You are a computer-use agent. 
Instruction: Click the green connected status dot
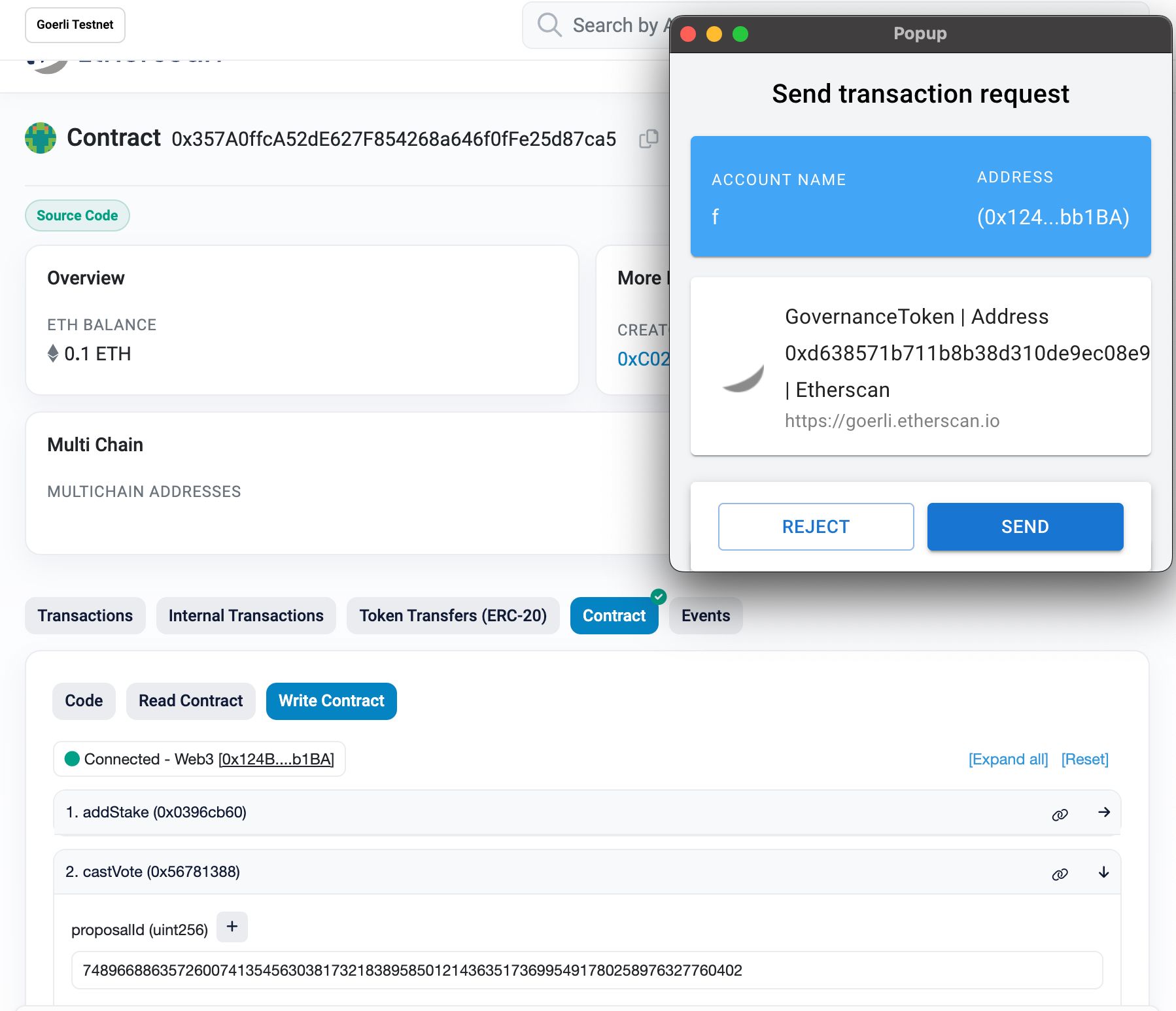(x=72, y=759)
